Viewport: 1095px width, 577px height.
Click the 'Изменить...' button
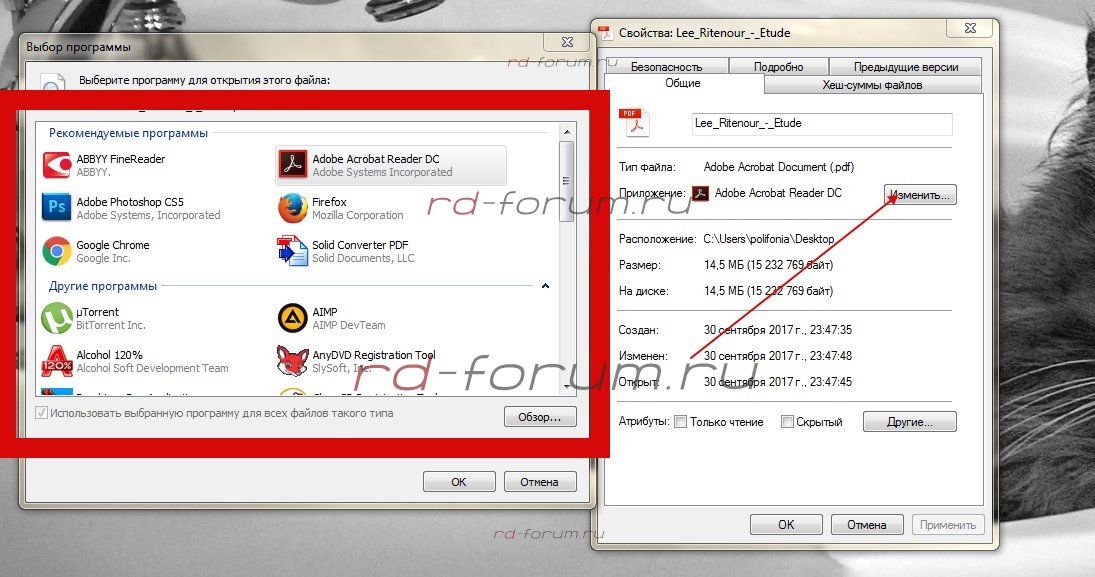tap(920, 194)
